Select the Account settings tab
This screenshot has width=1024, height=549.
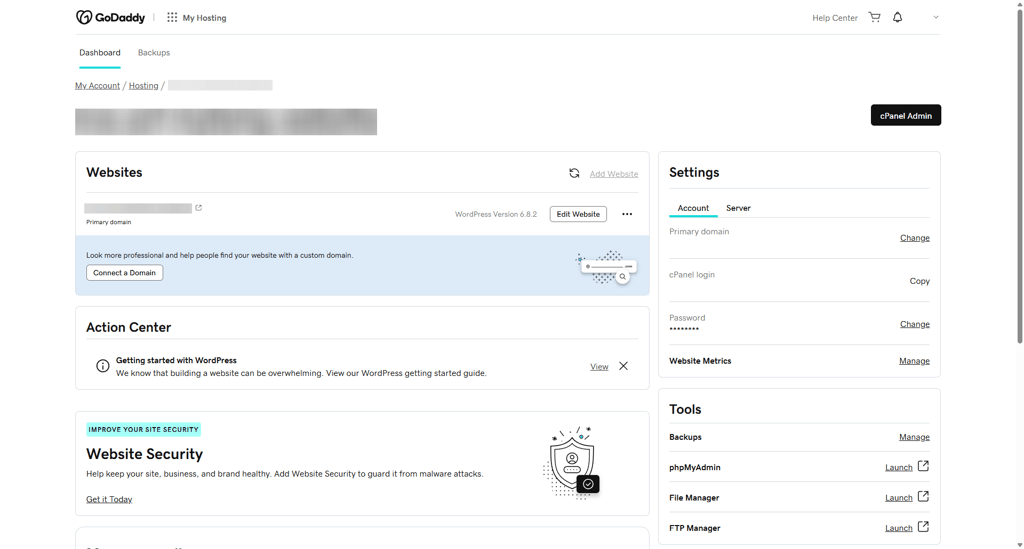click(x=693, y=208)
